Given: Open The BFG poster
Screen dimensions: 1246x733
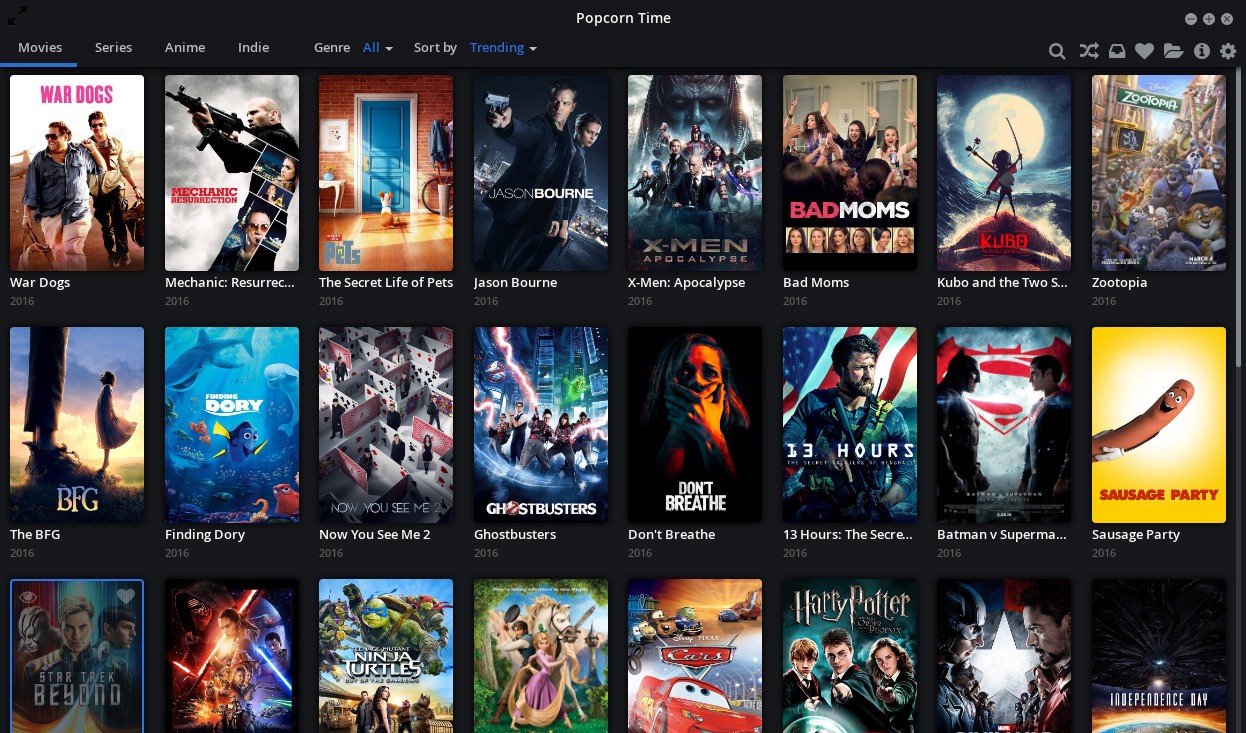Looking at the screenshot, I should pos(77,425).
